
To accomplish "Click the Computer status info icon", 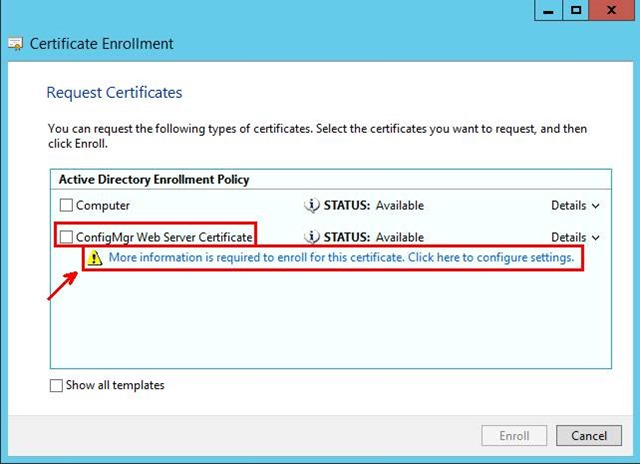I will point(312,205).
